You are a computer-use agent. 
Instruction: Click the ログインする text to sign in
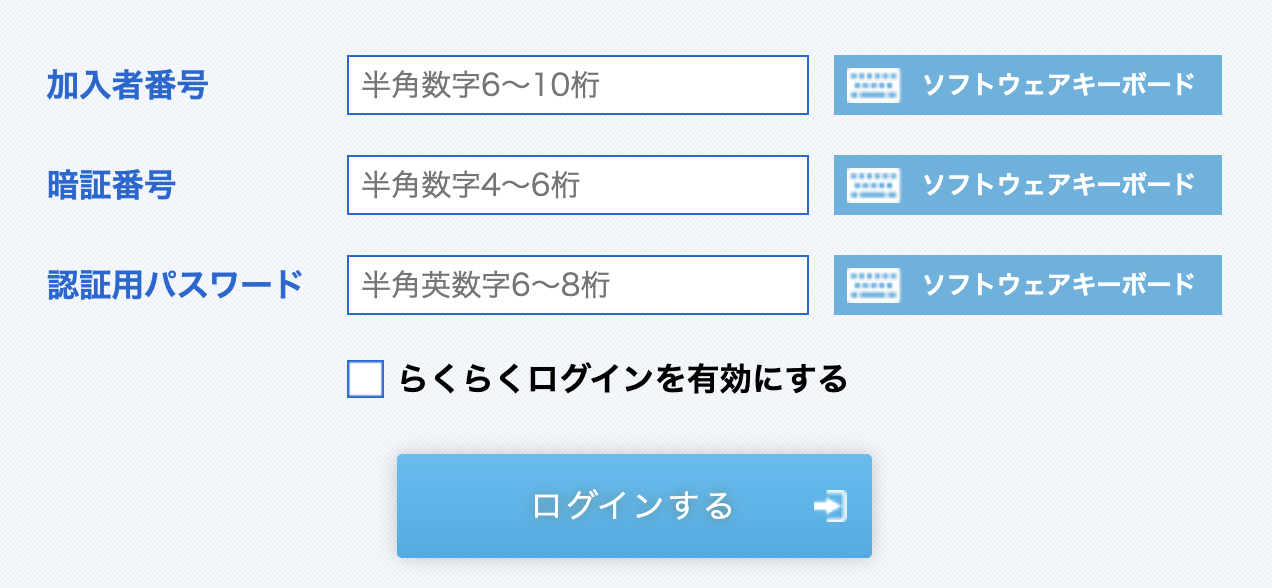coord(633,506)
